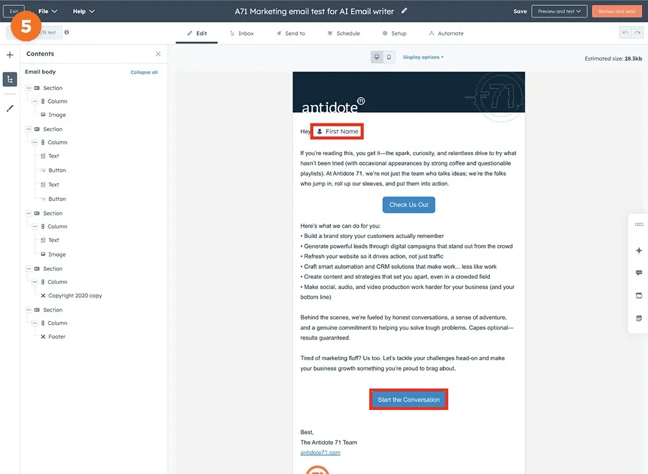Switch to mobile preview icon
648x474 pixels.
pyautogui.click(x=389, y=57)
